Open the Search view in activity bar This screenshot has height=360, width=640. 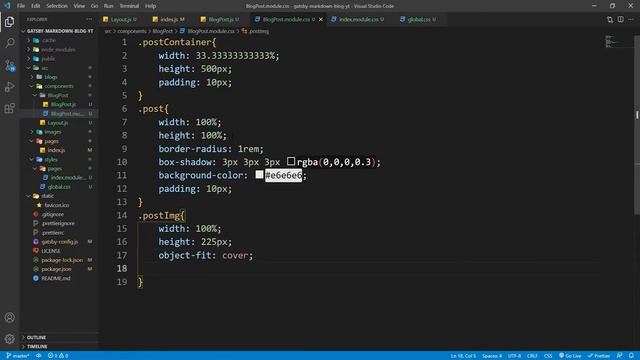[x=9, y=43]
